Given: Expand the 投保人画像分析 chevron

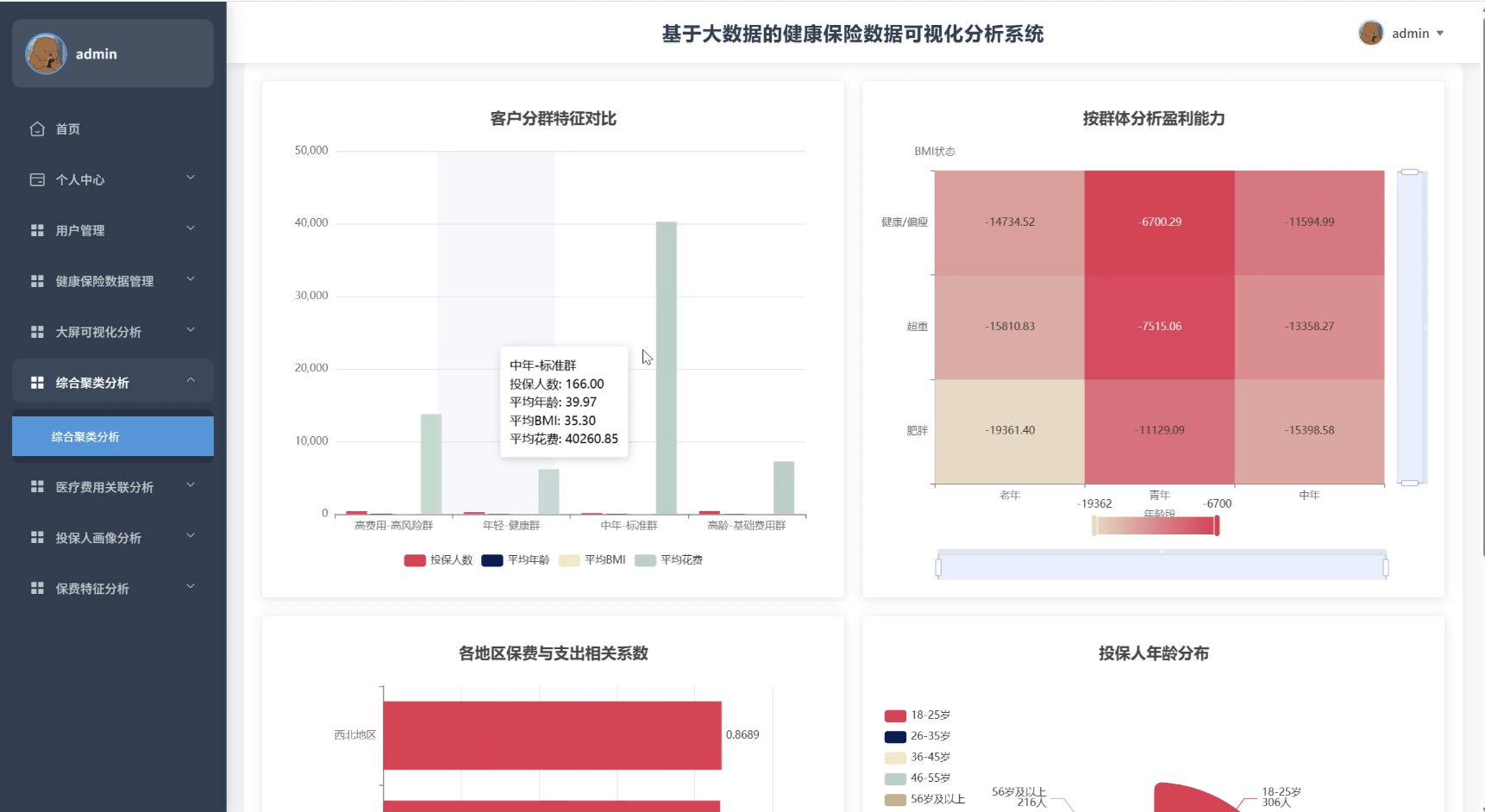Looking at the screenshot, I should pyautogui.click(x=191, y=536).
